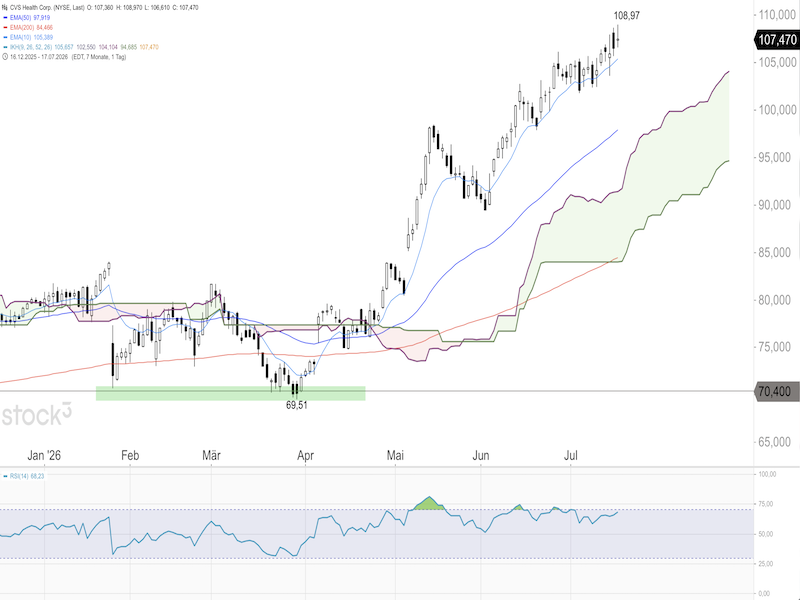Viewport: 800px width, 600px height.
Task: Click the EMA(50) blue legend marker
Action: 5,17
